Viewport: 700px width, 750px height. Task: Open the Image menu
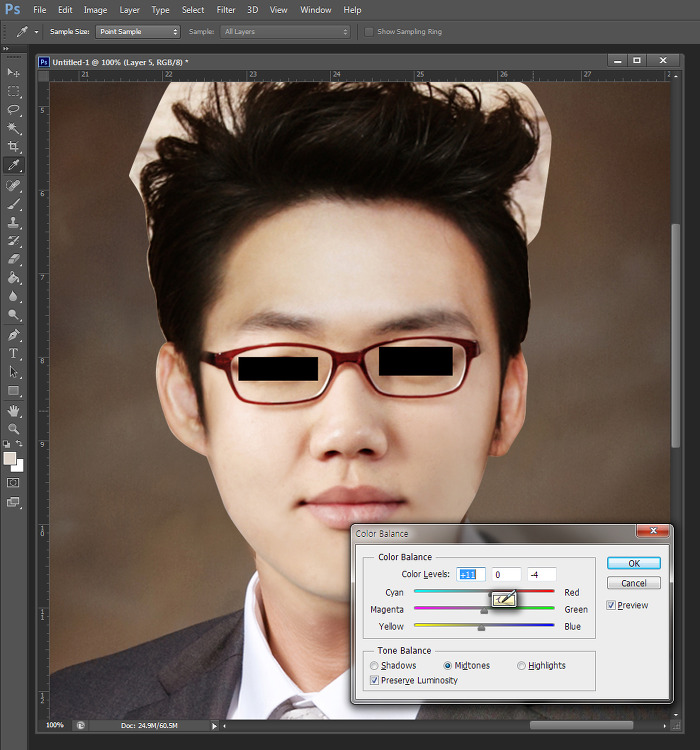point(95,10)
